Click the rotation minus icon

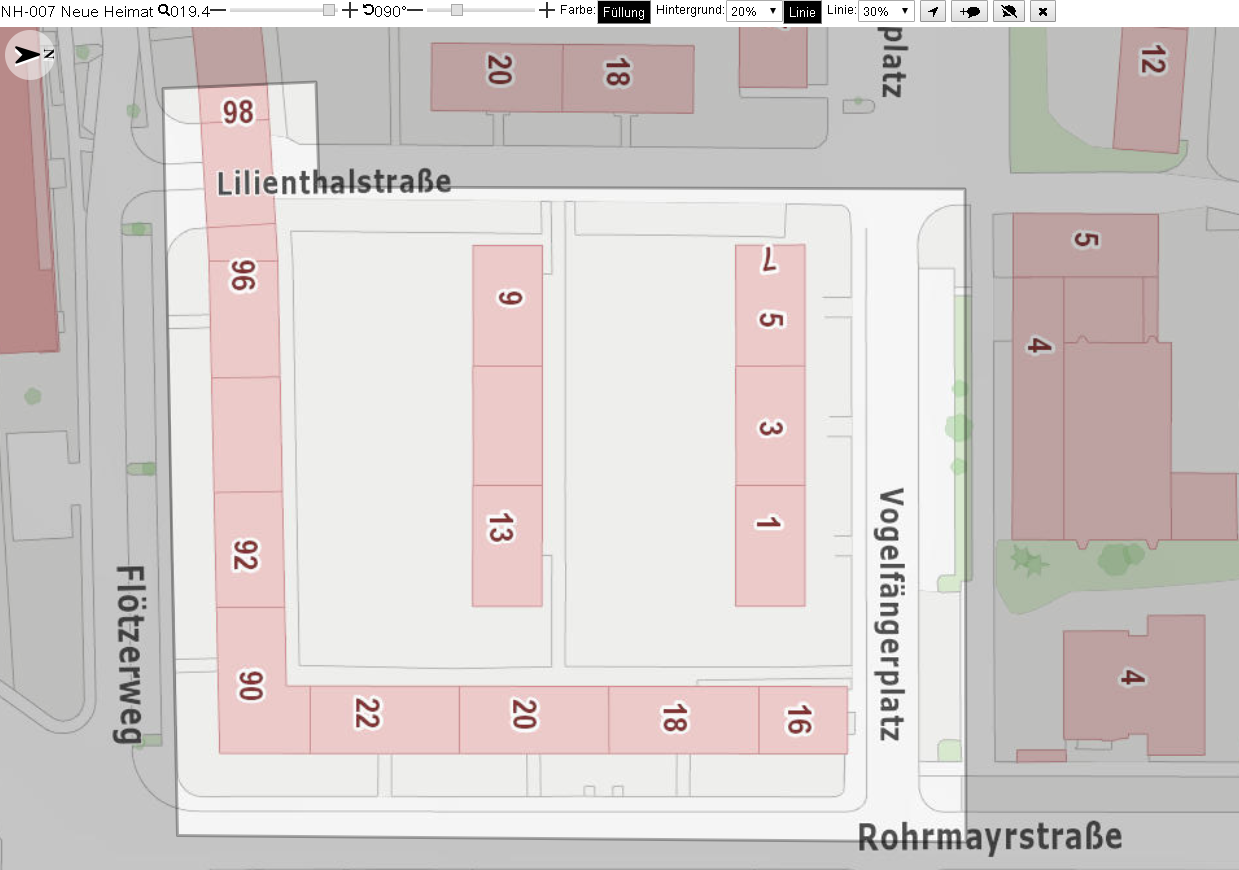click(x=414, y=10)
